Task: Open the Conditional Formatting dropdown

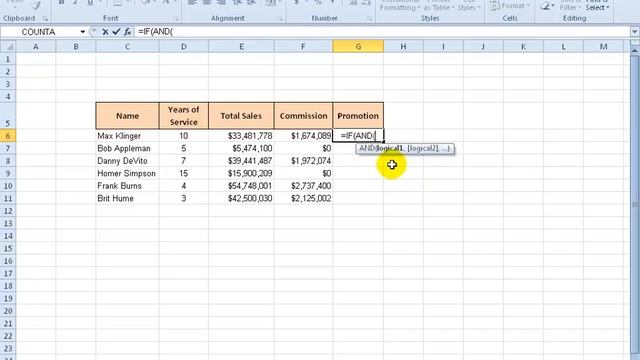Action: pos(399,6)
